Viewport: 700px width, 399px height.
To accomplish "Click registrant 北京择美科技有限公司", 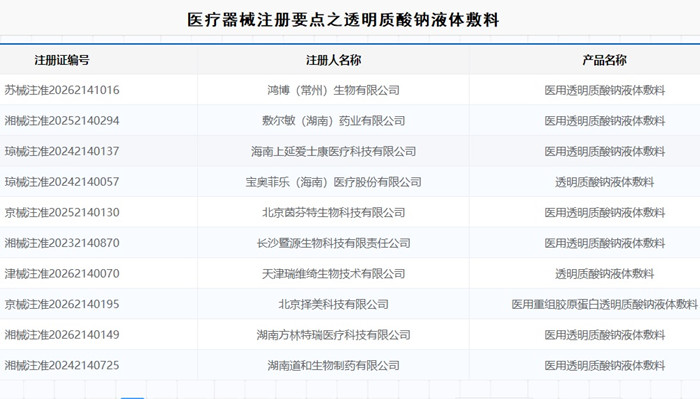I will [x=333, y=304].
